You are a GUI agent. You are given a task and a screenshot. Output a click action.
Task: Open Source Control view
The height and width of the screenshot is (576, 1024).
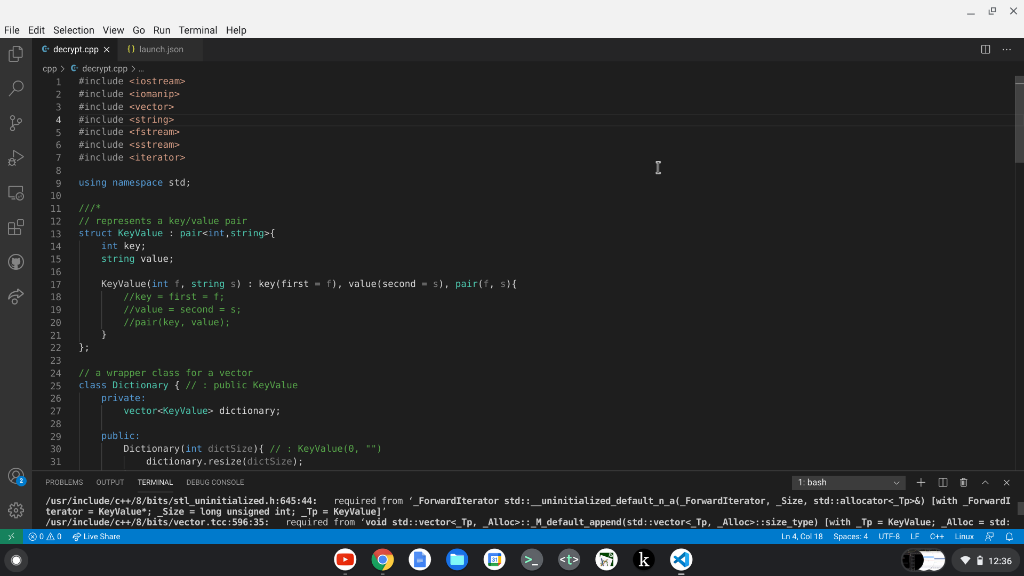coord(16,123)
